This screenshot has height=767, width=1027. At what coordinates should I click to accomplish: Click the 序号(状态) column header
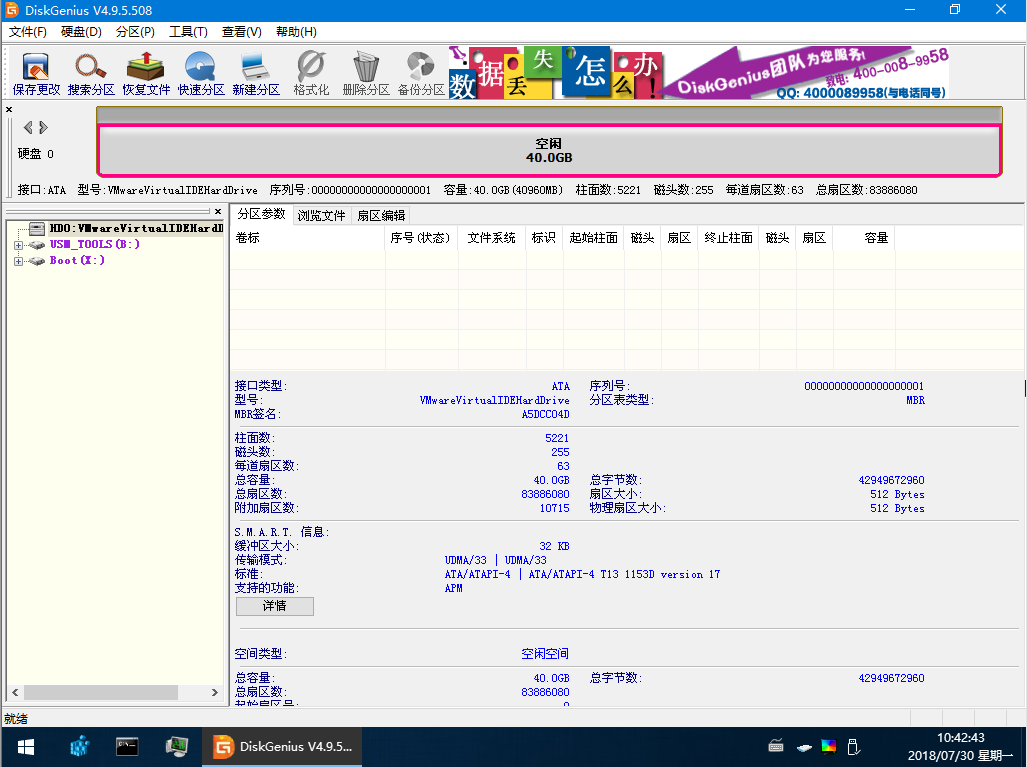click(420, 238)
